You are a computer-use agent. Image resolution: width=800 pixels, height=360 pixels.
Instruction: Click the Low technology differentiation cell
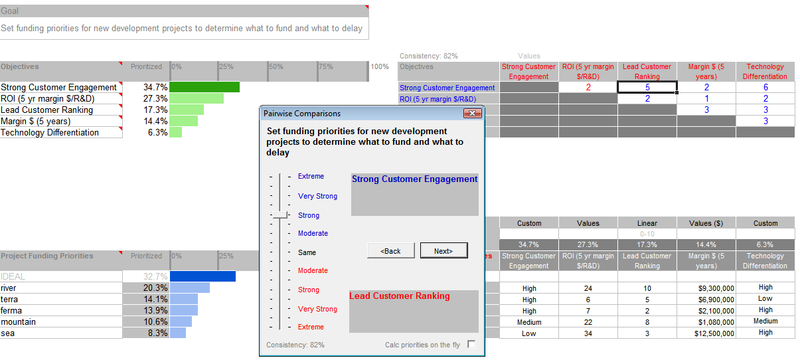tap(765, 299)
